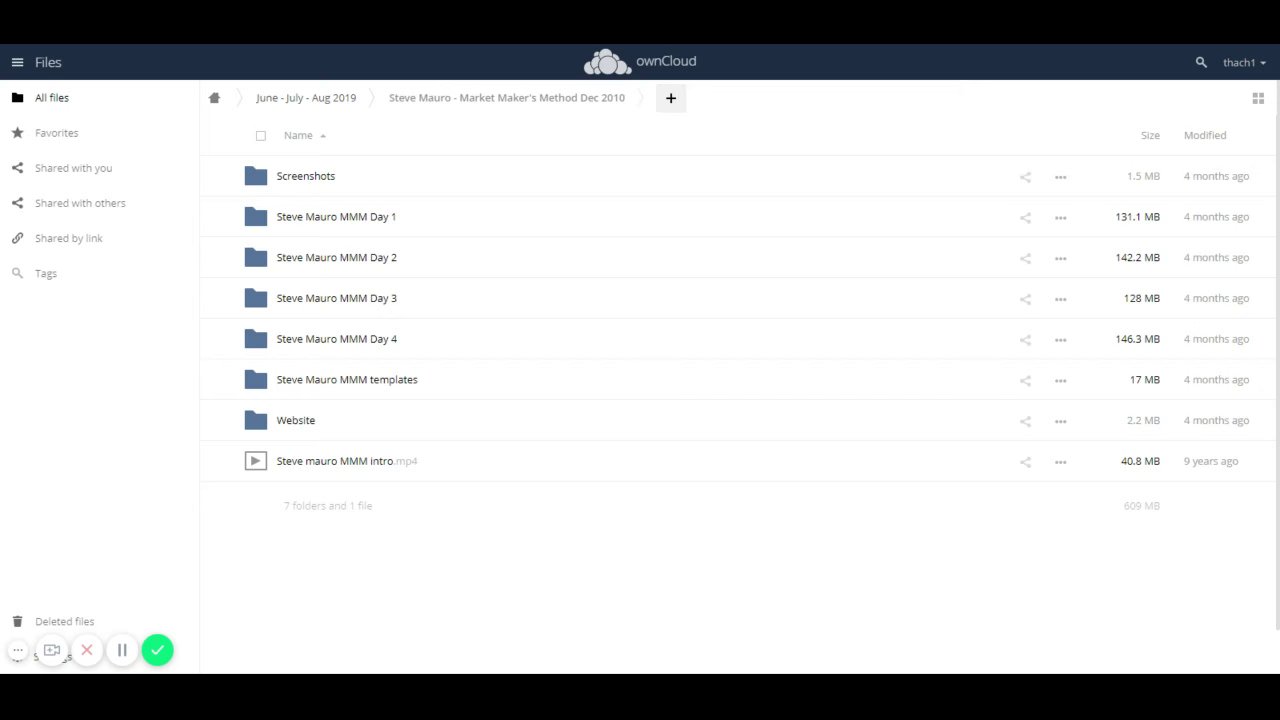This screenshot has height=720, width=1280.
Task: Click Steve Mauro - Market Maker's Method breadcrumb
Action: coord(507,98)
